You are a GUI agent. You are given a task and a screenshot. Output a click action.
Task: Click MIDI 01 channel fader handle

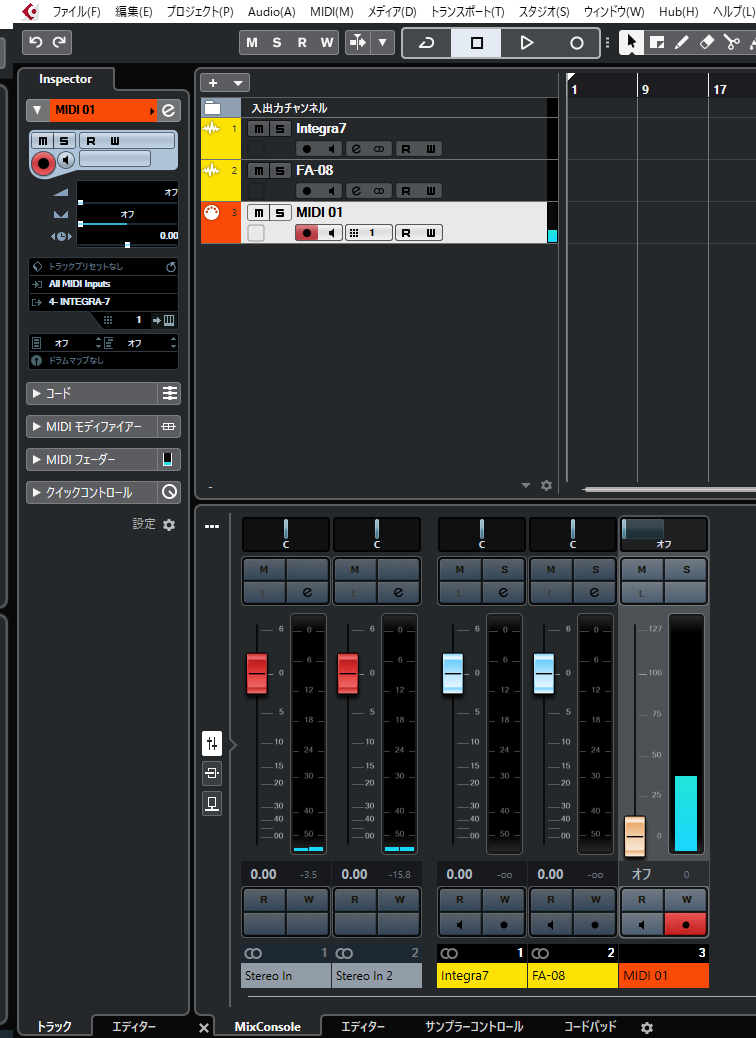635,835
